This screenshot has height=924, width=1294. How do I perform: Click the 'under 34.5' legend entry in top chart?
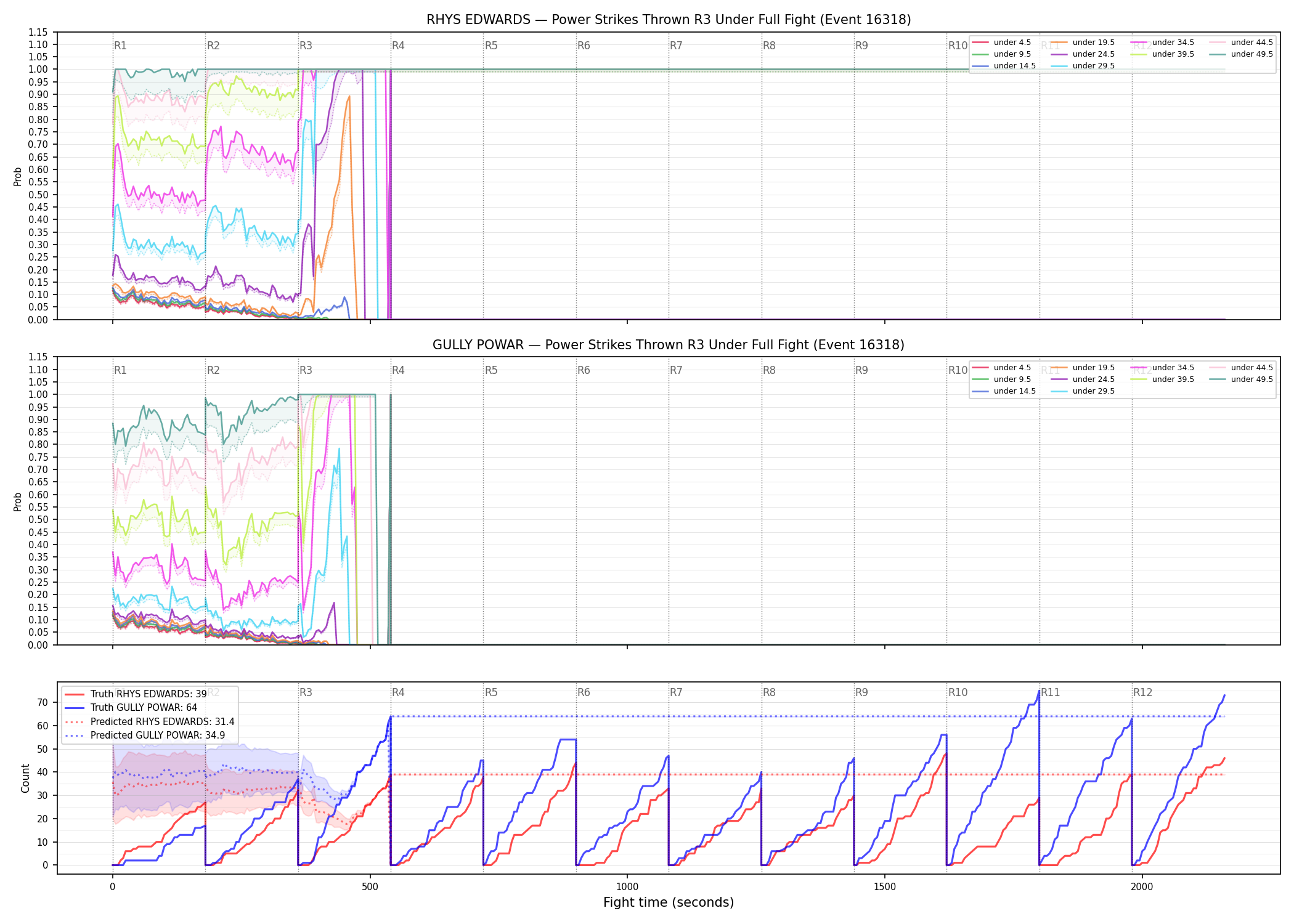[x=1163, y=43]
